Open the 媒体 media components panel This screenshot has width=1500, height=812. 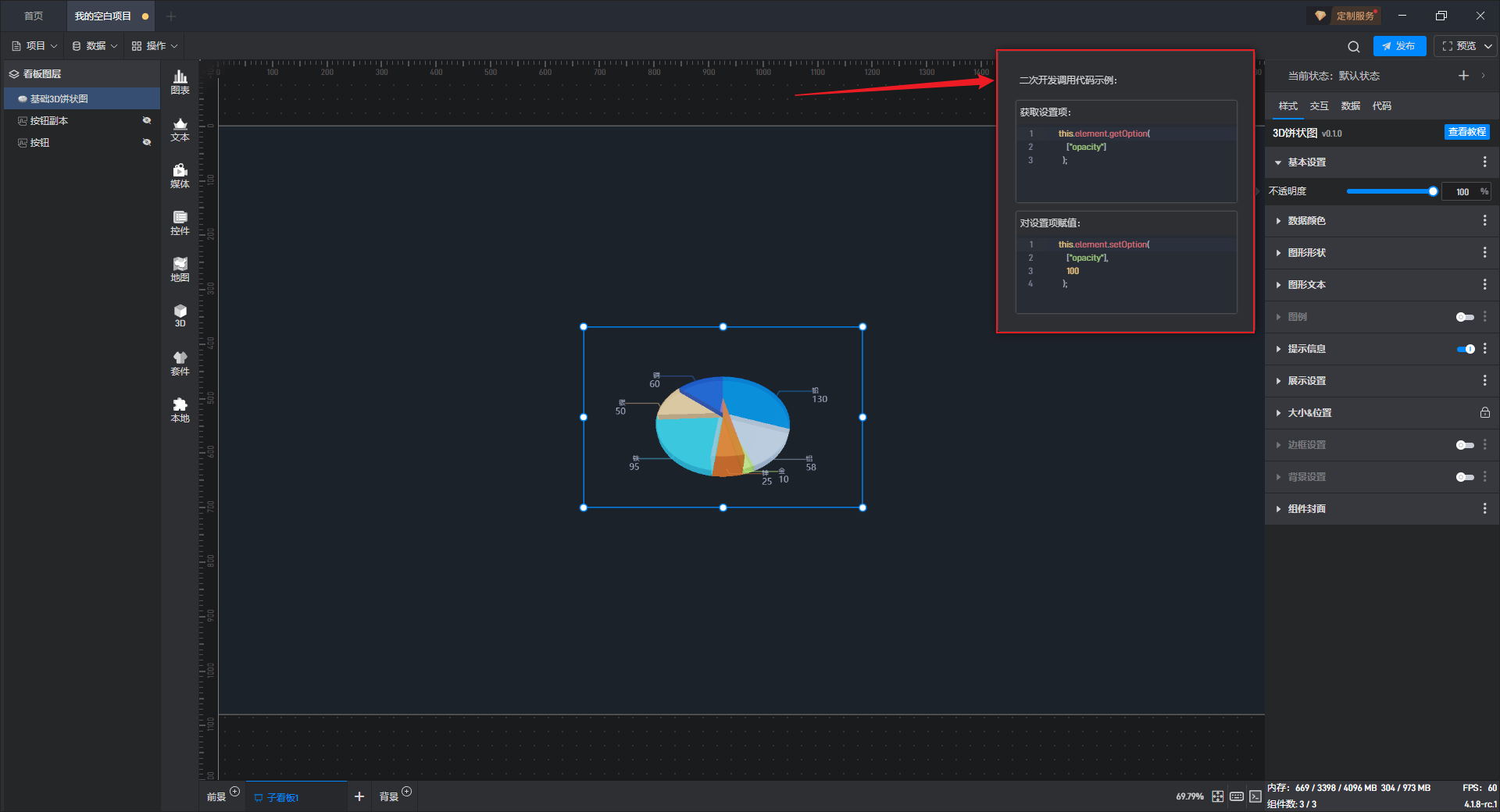pyautogui.click(x=180, y=176)
